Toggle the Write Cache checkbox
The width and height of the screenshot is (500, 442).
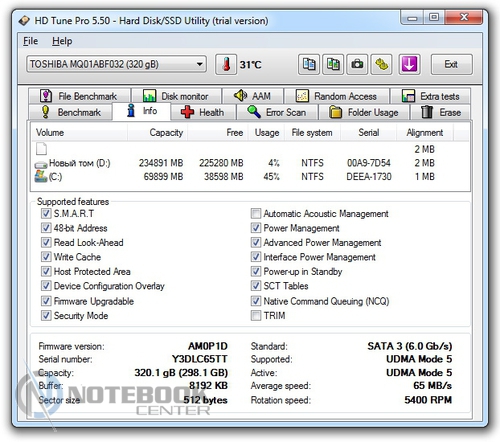pos(46,257)
